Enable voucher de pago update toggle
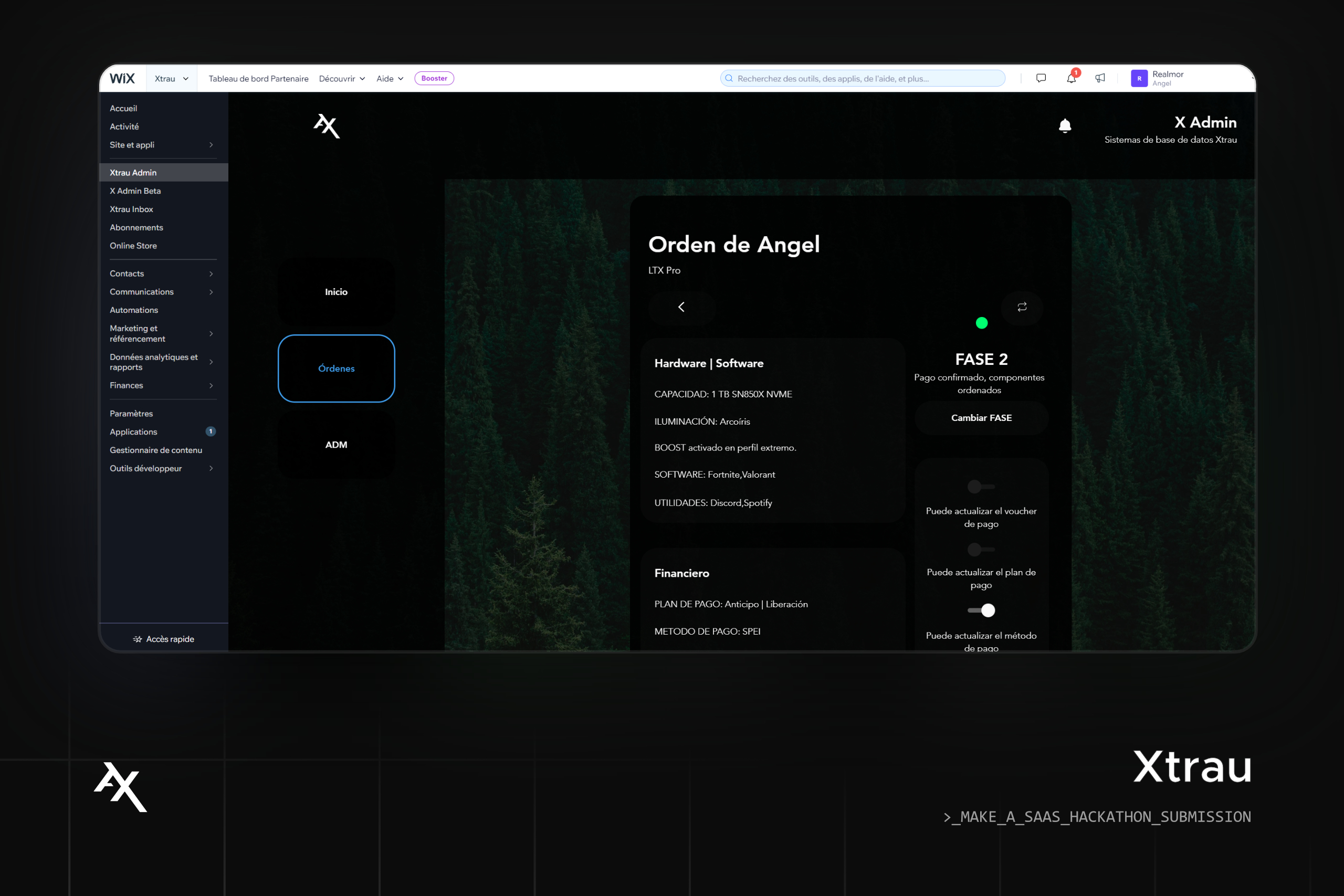Image resolution: width=1344 pixels, height=896 pixels. pos(981,487)
